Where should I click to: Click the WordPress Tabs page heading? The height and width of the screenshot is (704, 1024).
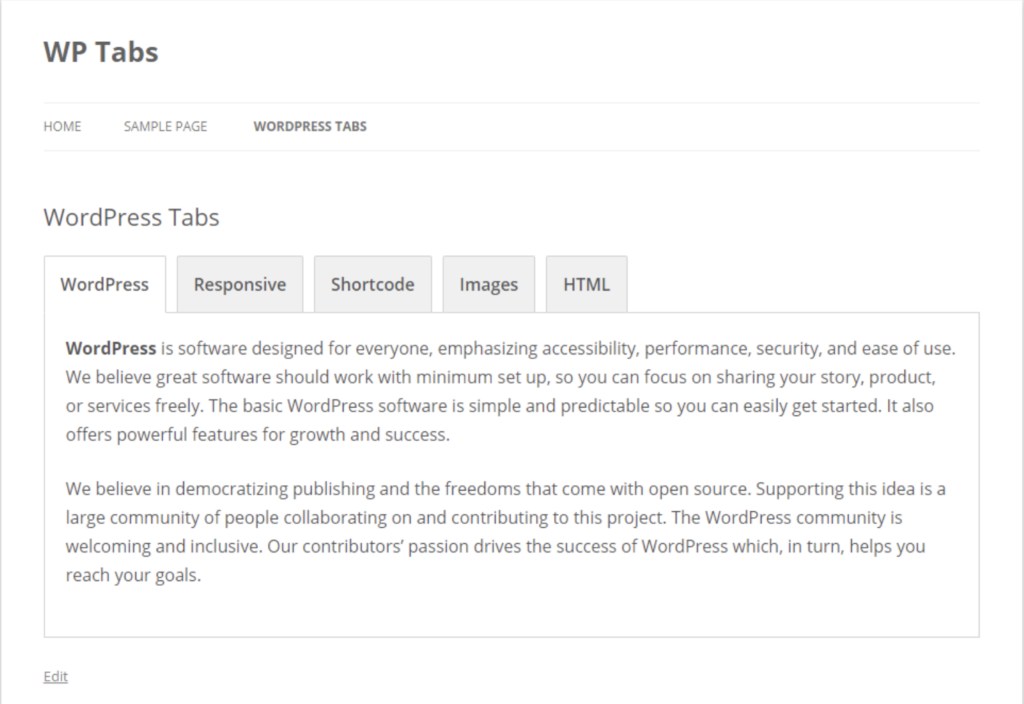131,217
